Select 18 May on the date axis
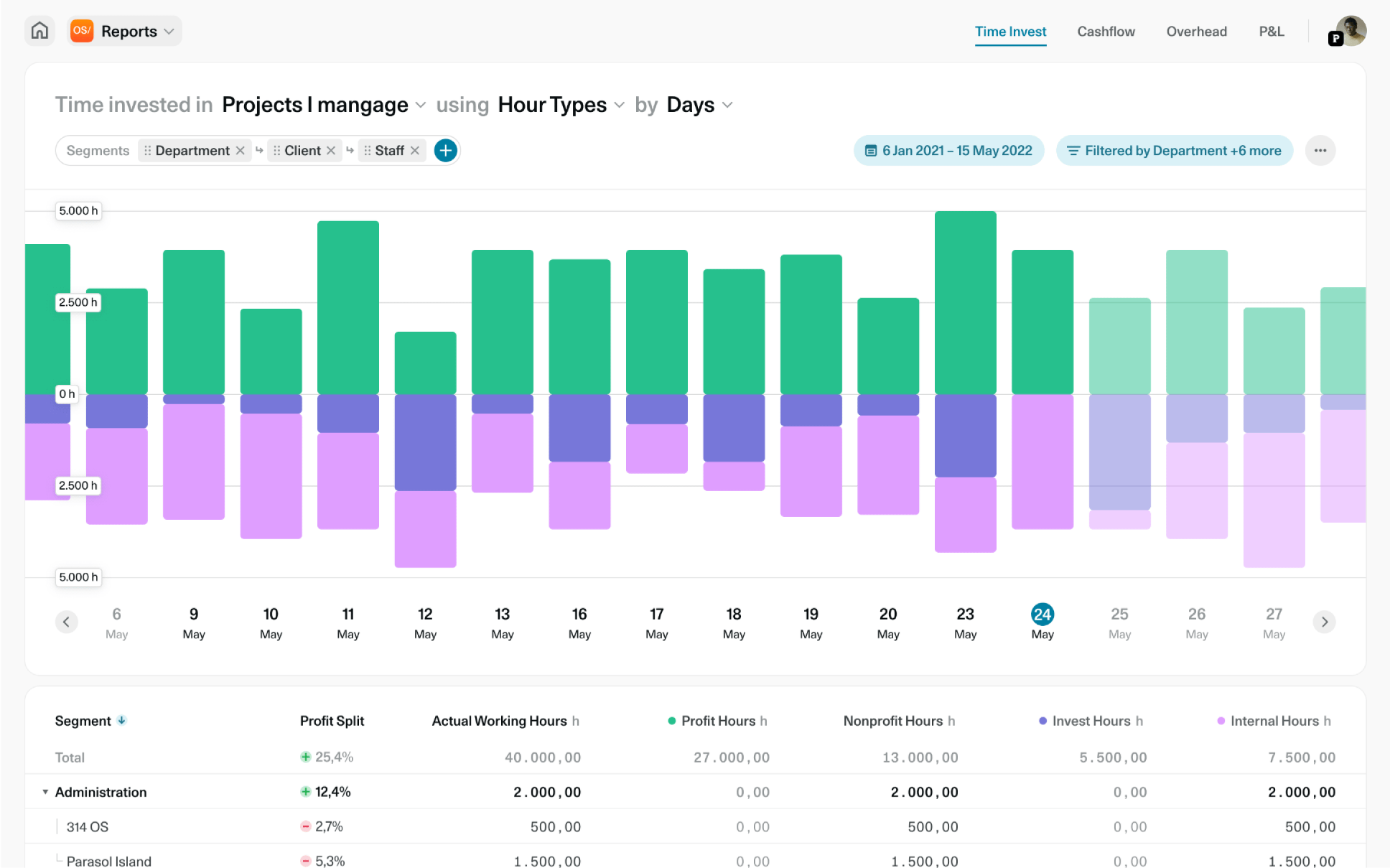1390x868 pixels. click(x=734, y=623)
